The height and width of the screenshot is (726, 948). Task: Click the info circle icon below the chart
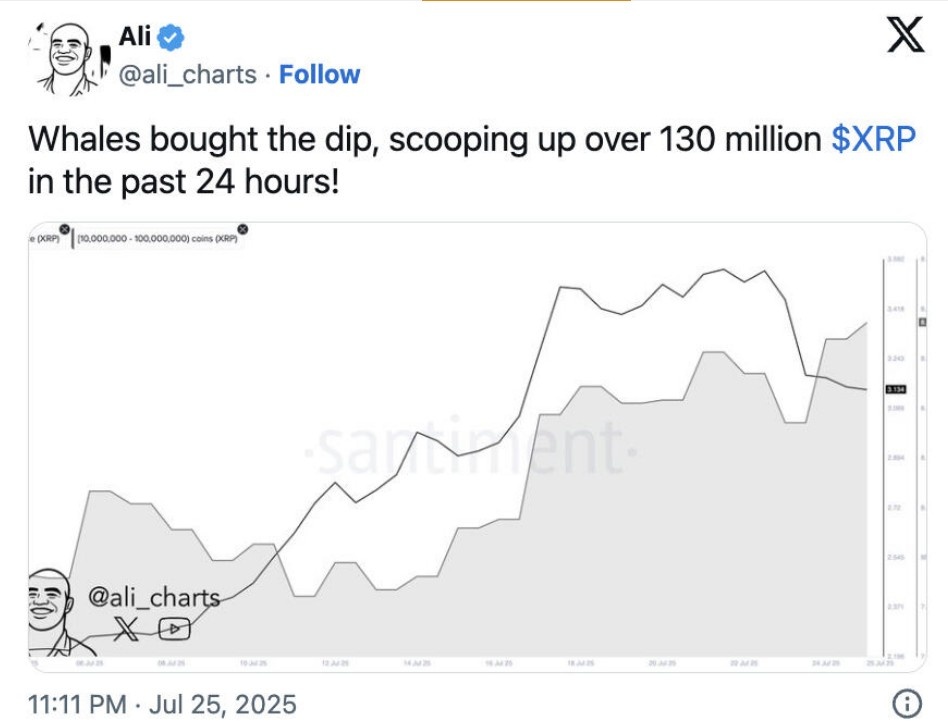[907, 704]
